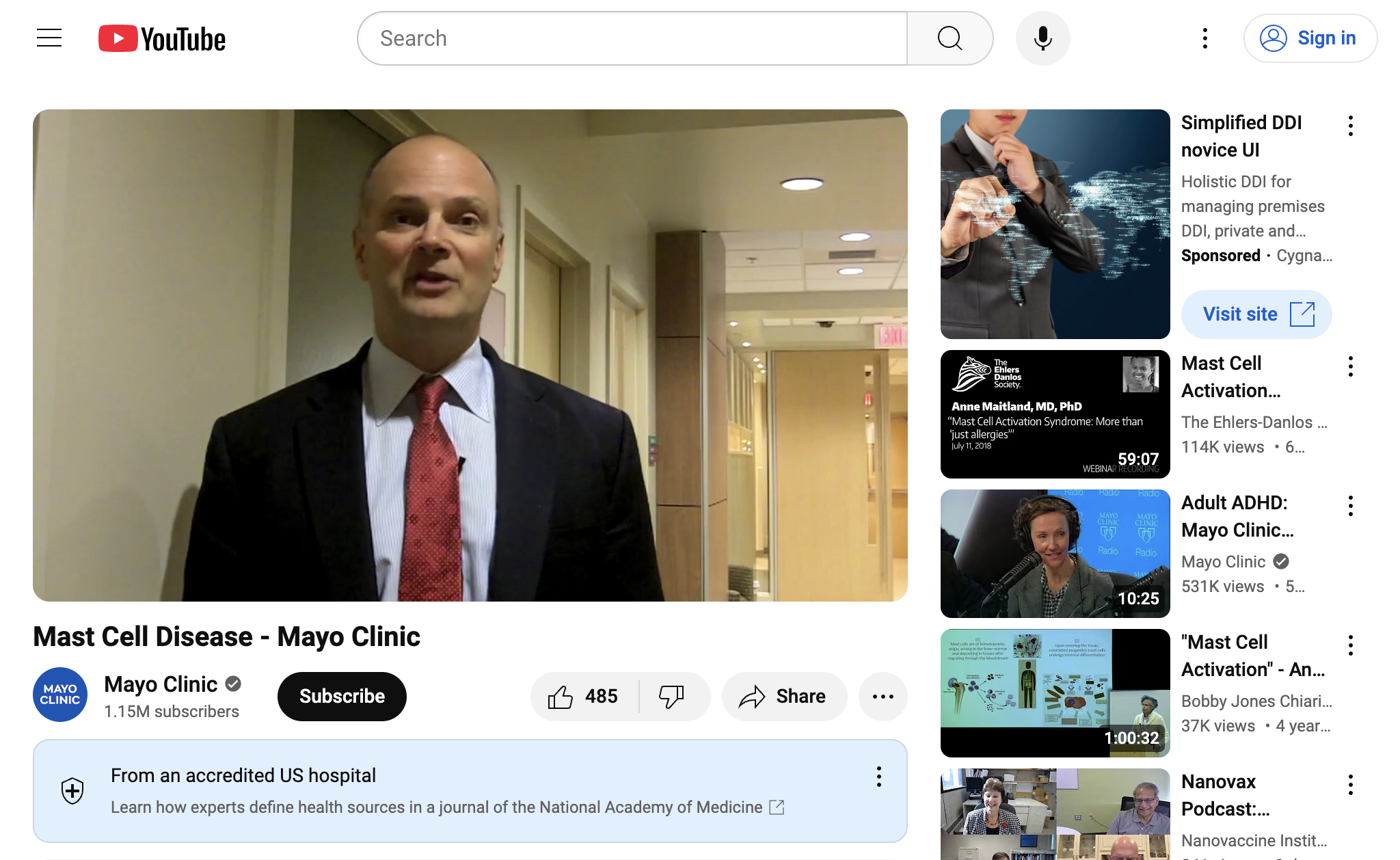Click the 485 likes count
The height and width of the screenshot is (860, 1400).
tap(602, 697)
